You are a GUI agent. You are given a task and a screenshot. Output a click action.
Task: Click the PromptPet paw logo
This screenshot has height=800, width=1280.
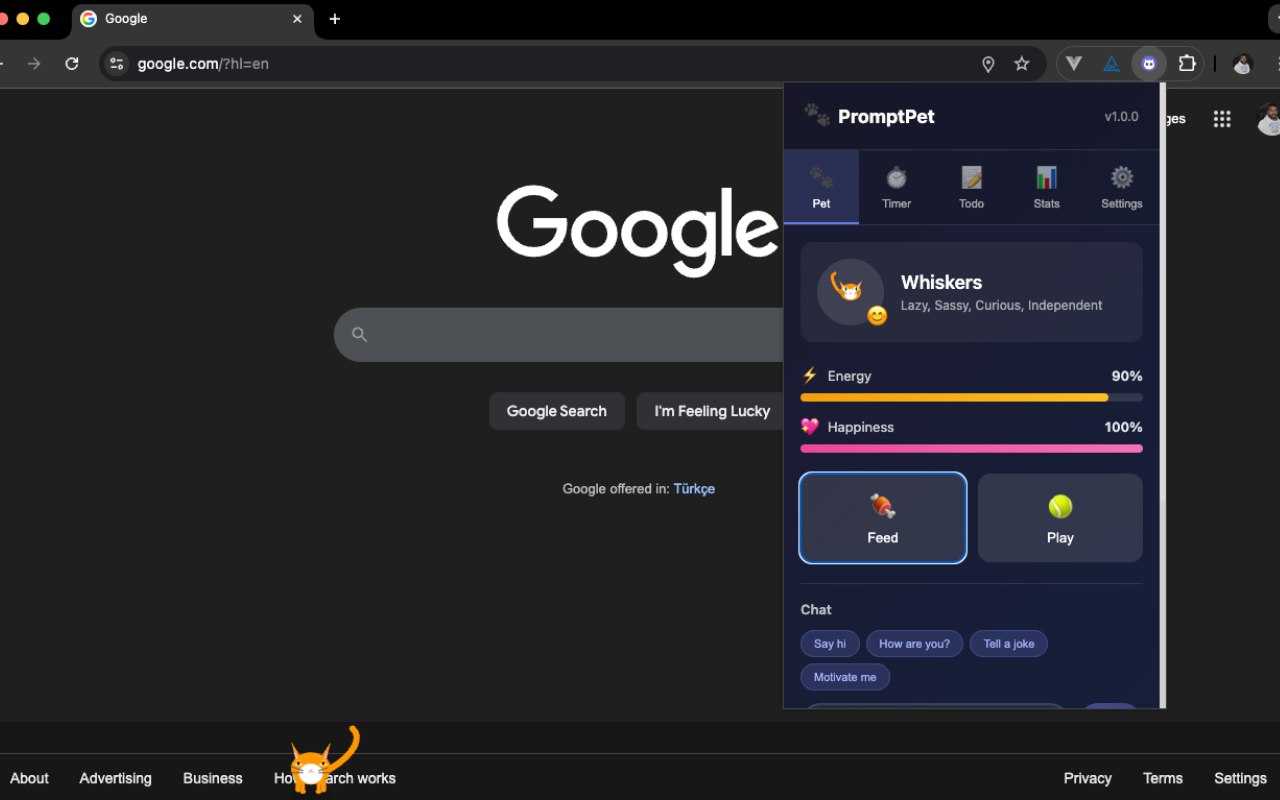tap(817, 116)
